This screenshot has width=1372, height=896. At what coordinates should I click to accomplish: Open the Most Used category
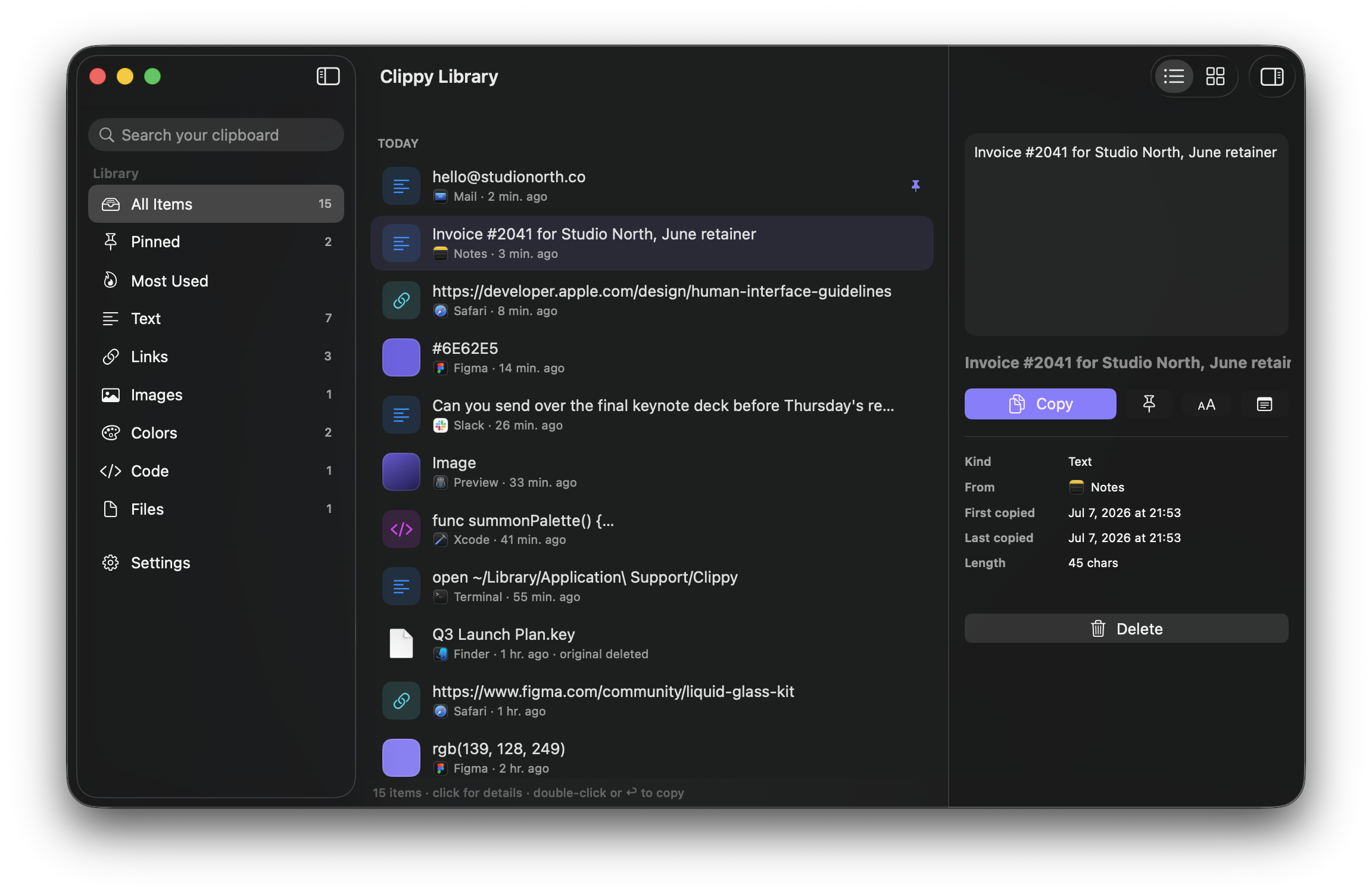click(x=216, y=281)
